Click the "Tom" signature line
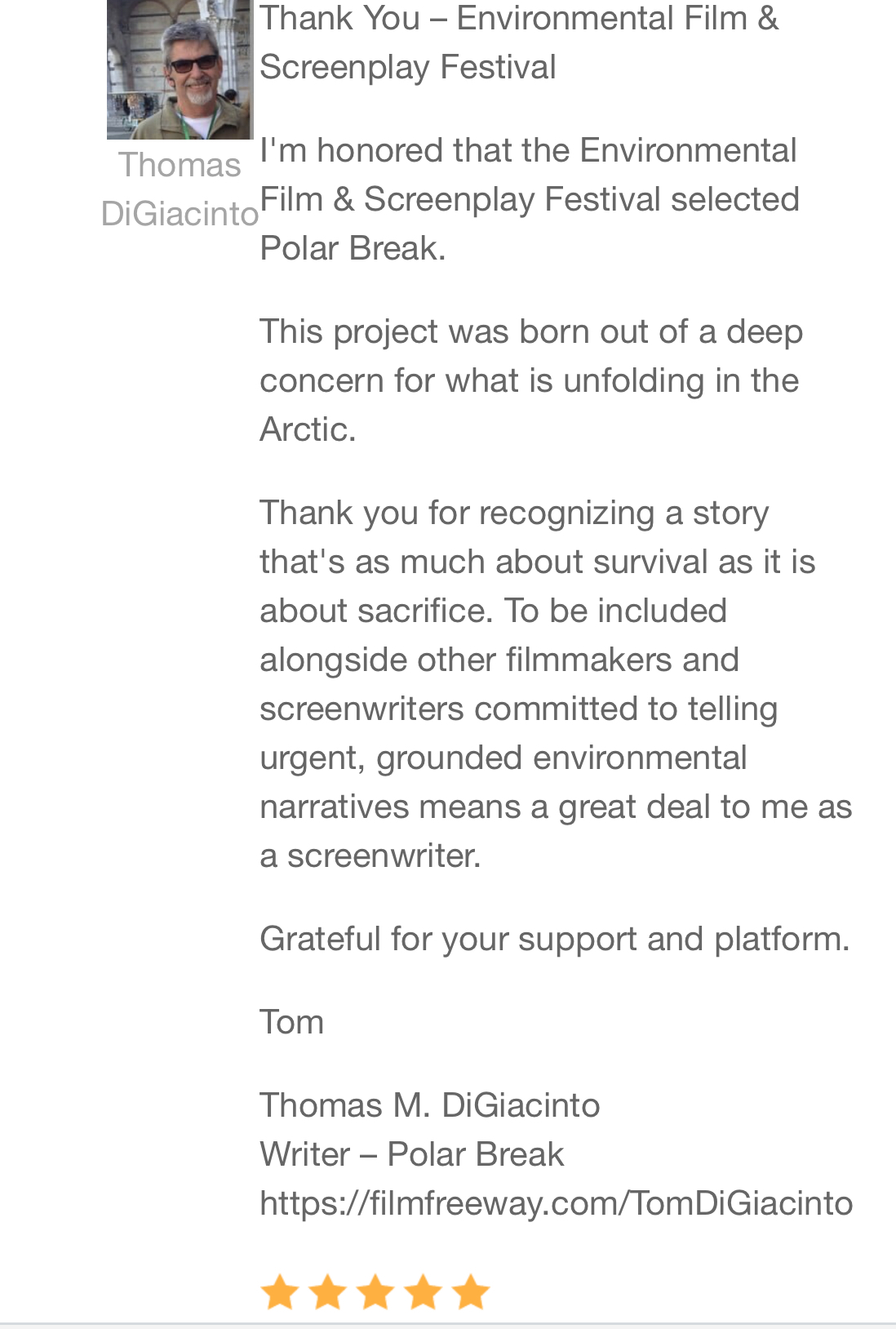Viewport: 896px width, 1329px height. (291, 1022)
